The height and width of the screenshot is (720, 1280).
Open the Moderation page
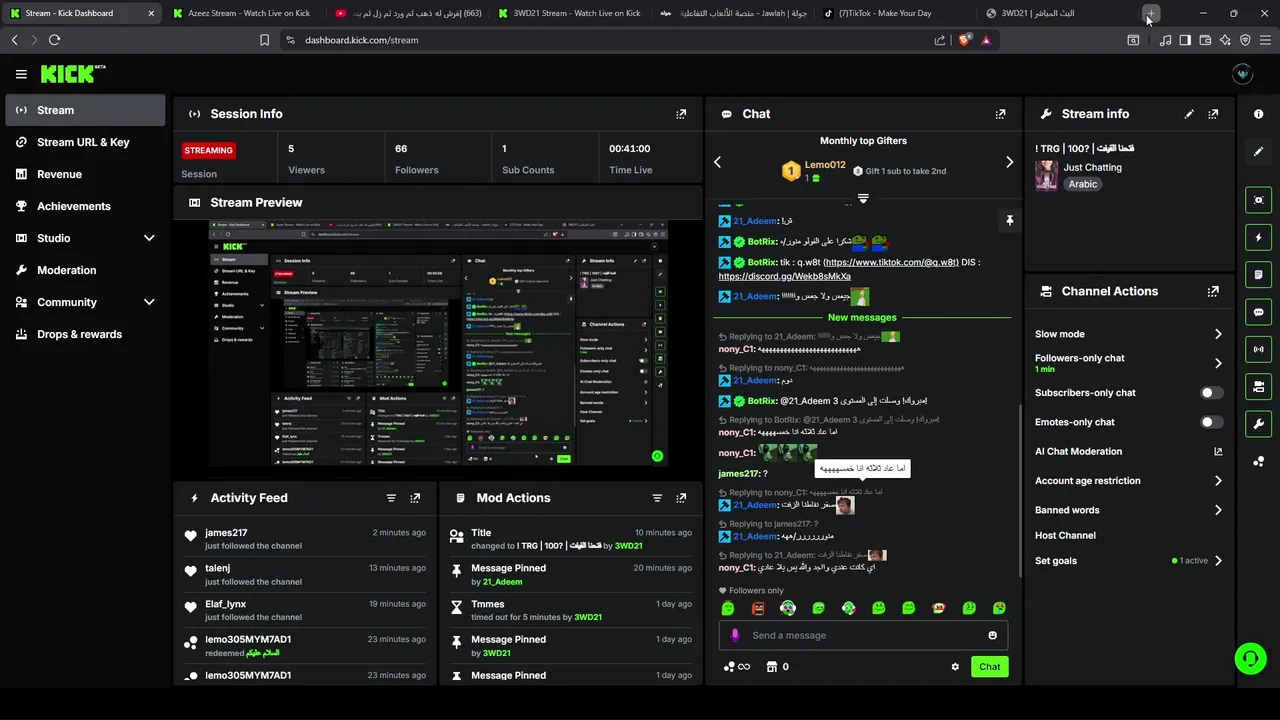point(85,270)
